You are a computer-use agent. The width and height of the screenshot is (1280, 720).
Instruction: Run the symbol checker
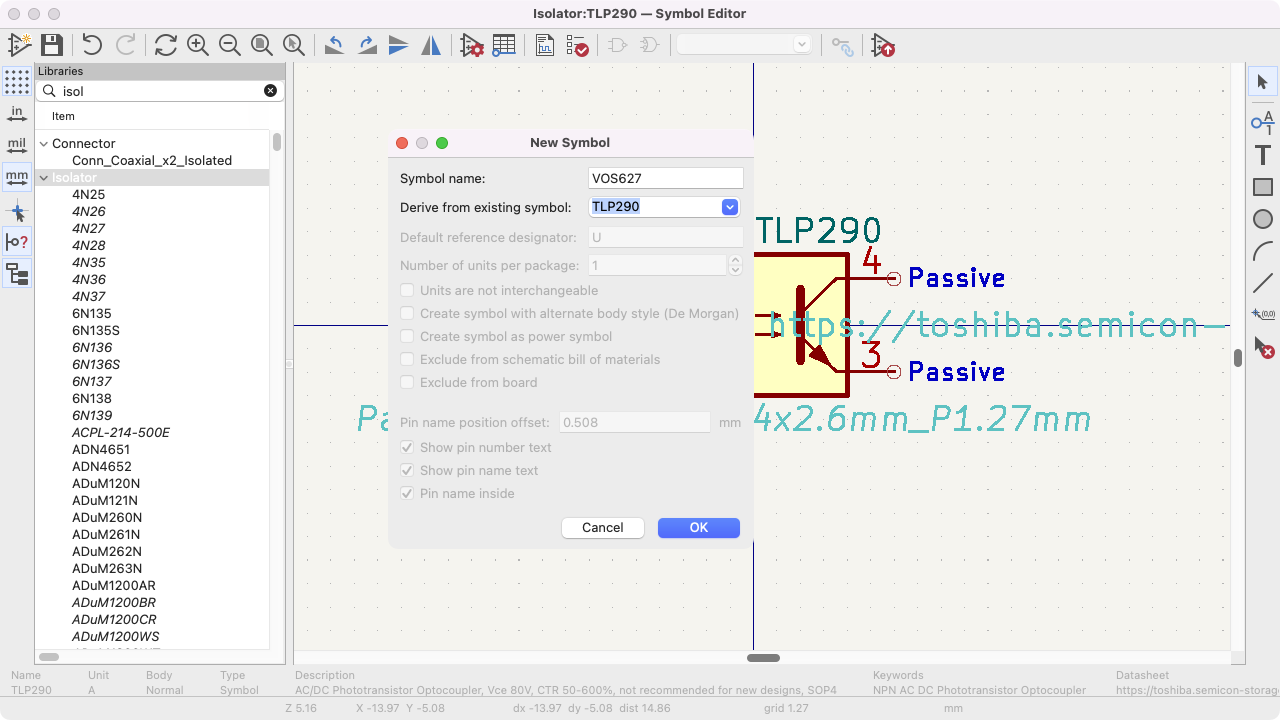click(x=577, y=45)
